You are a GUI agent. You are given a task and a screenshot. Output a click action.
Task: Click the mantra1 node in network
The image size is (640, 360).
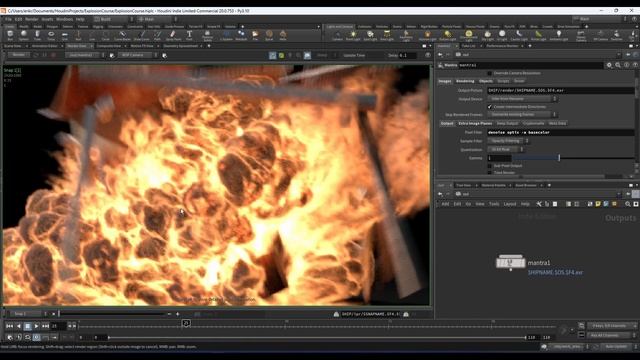coord(510,262)
